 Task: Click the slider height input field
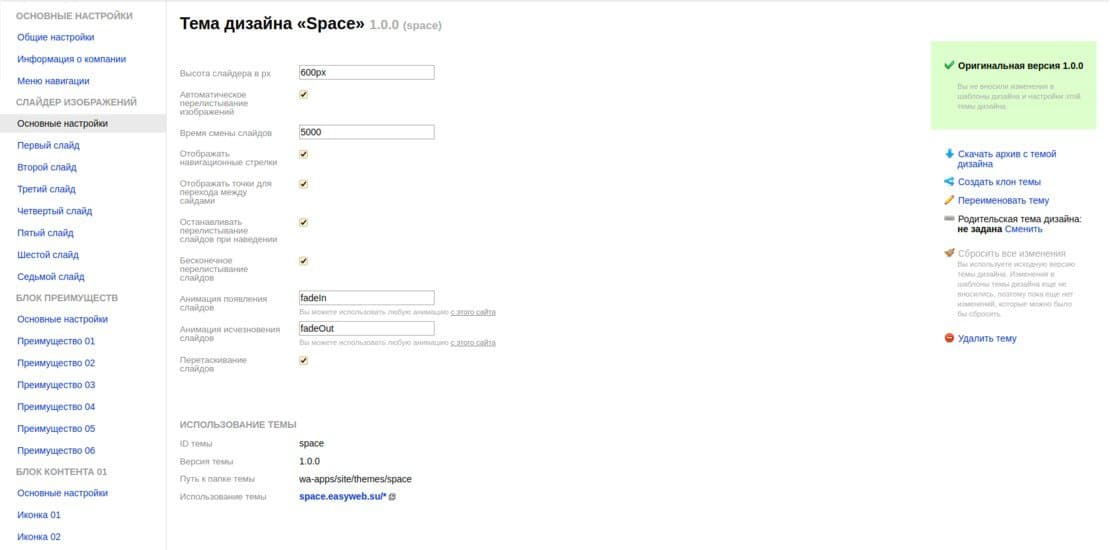(367, 72)
